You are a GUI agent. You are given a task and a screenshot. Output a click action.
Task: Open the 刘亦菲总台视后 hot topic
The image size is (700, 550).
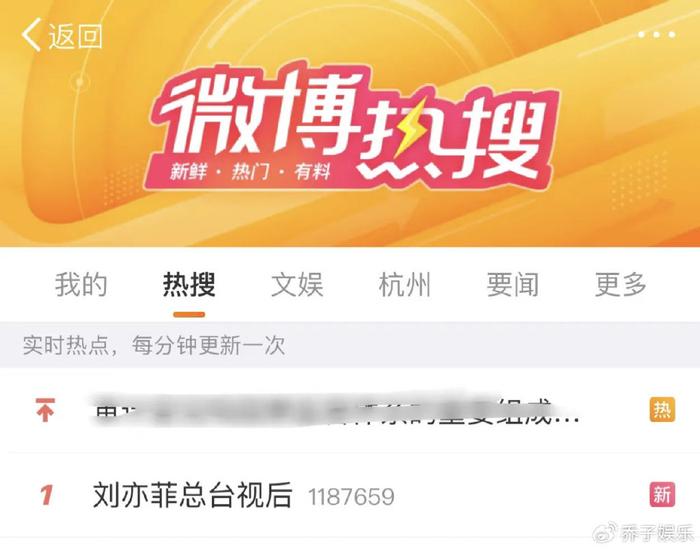pos(192,495)
